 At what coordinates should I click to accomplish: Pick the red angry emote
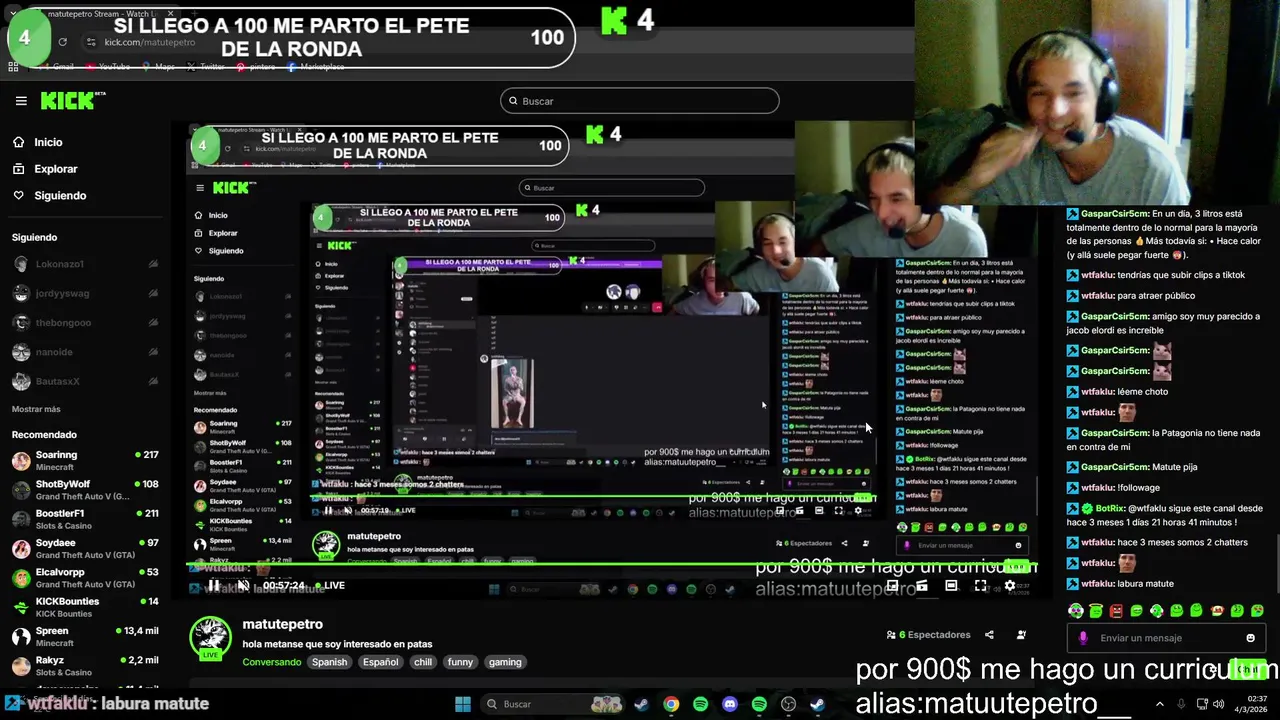pyautogui.click(x=1116, y=610)
